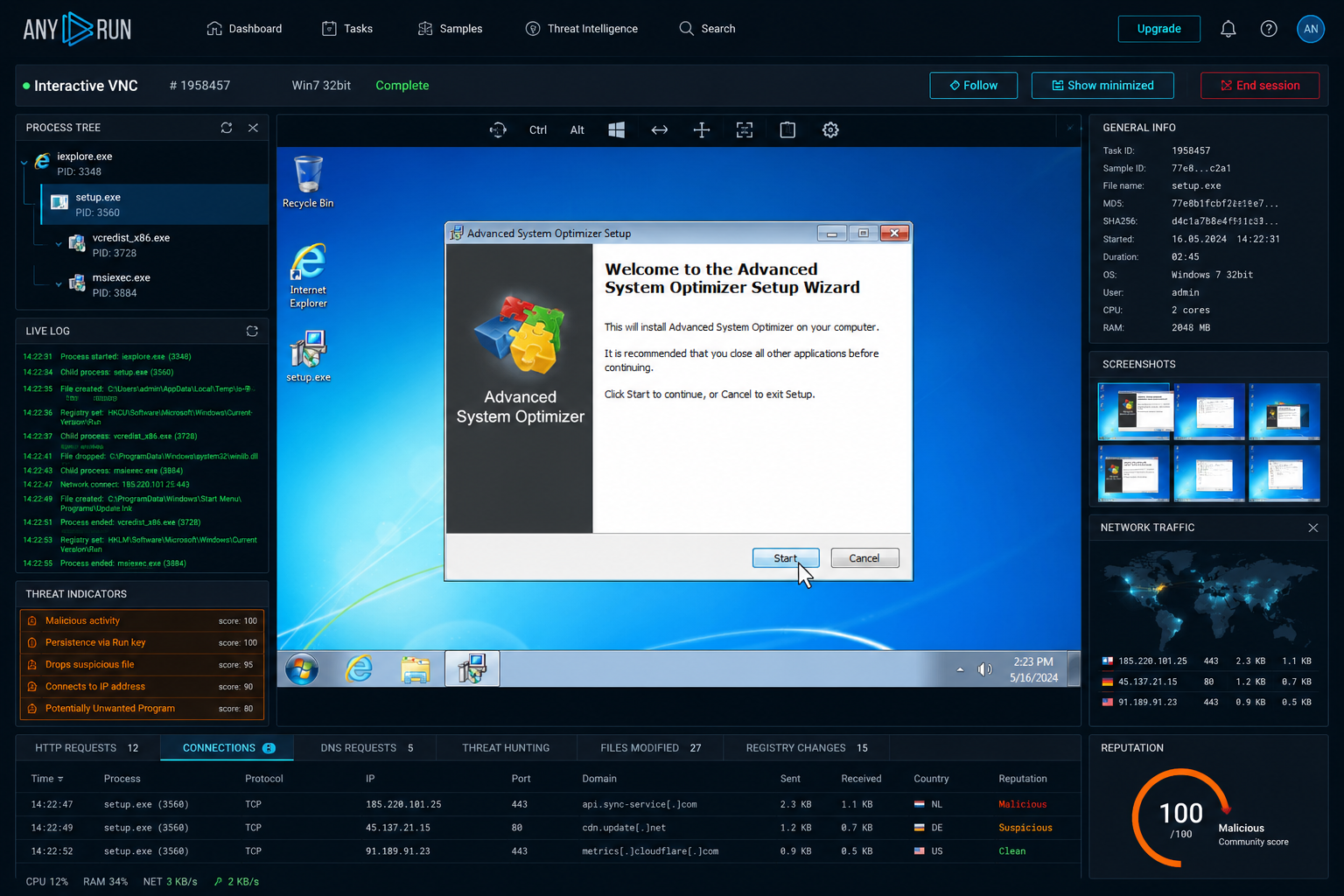Click Internet Explorer in the taskbar

click(x=359, y=669)
